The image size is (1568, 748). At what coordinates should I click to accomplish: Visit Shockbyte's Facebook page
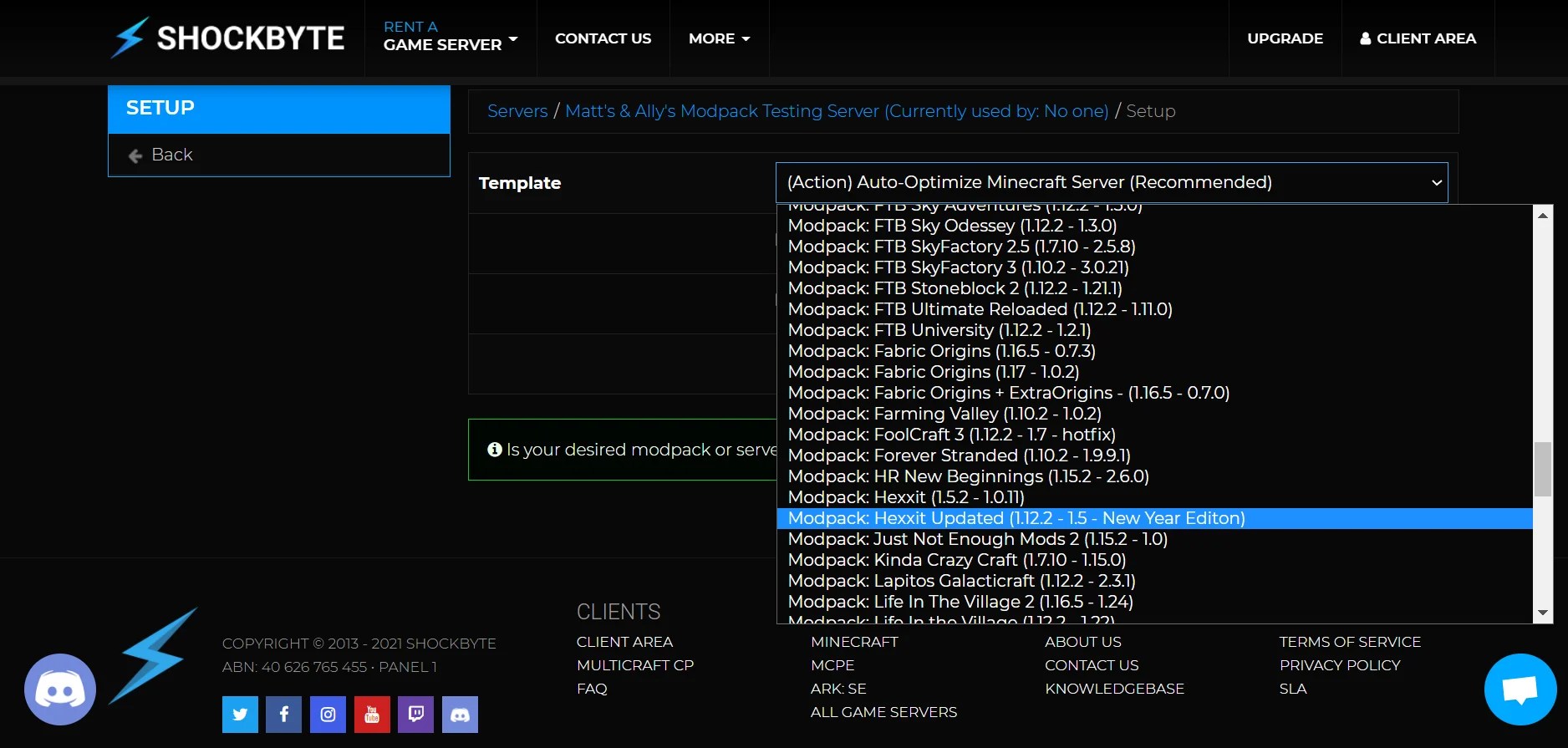pos(284,715)
